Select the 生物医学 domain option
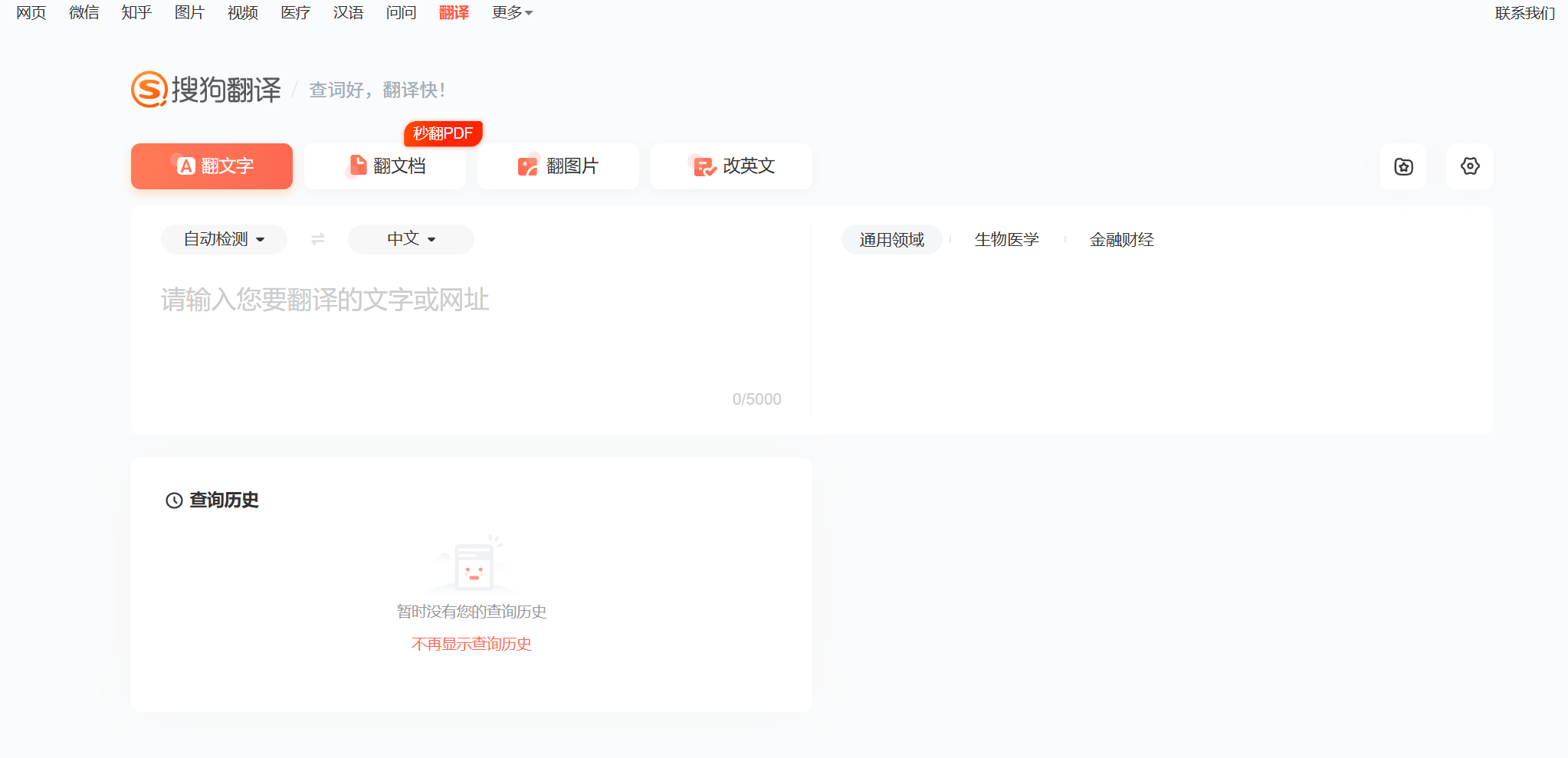Screen dimensions: 1568x758 [1006, 240]
